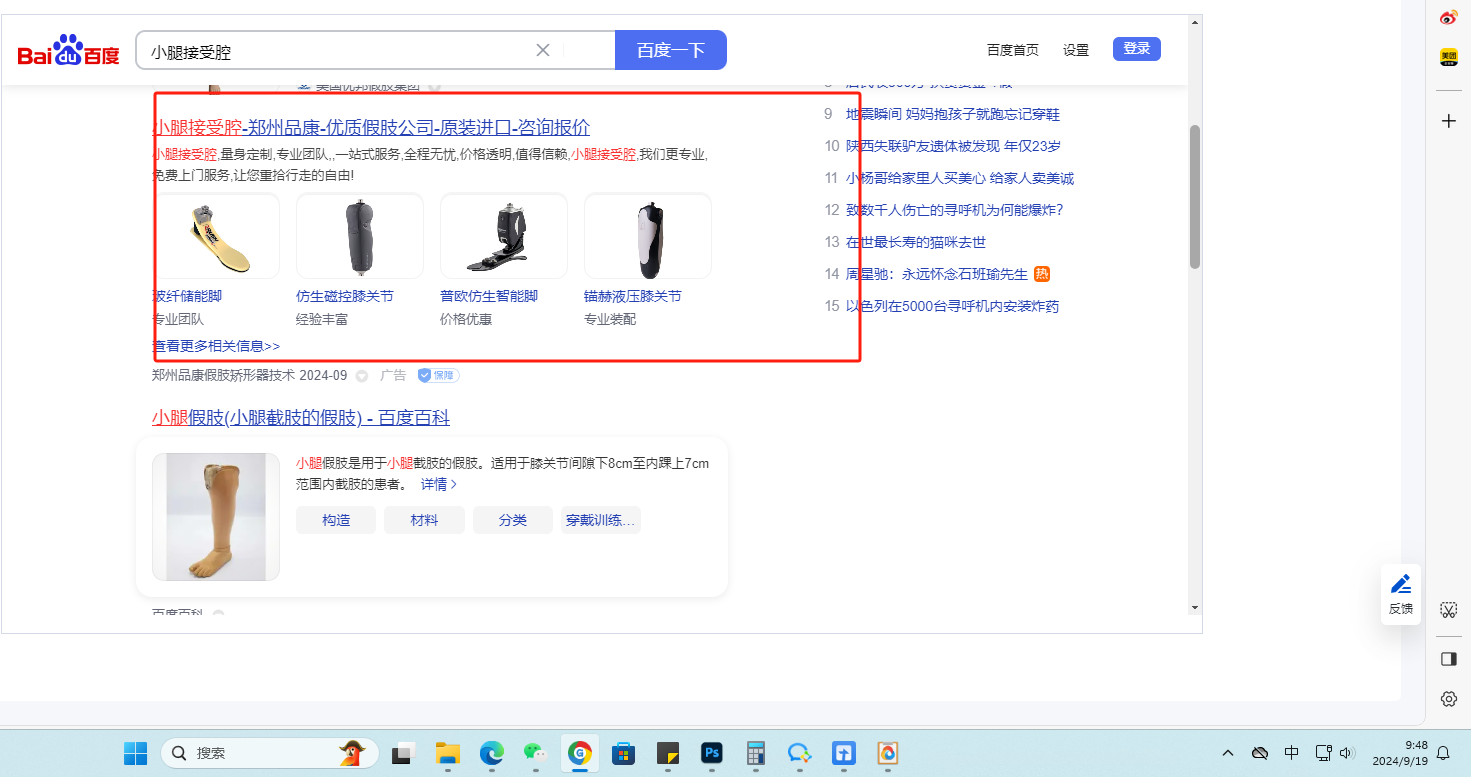Click the scrollbar up arrow
The image size is (1471, 777).
pos(1194,22)
